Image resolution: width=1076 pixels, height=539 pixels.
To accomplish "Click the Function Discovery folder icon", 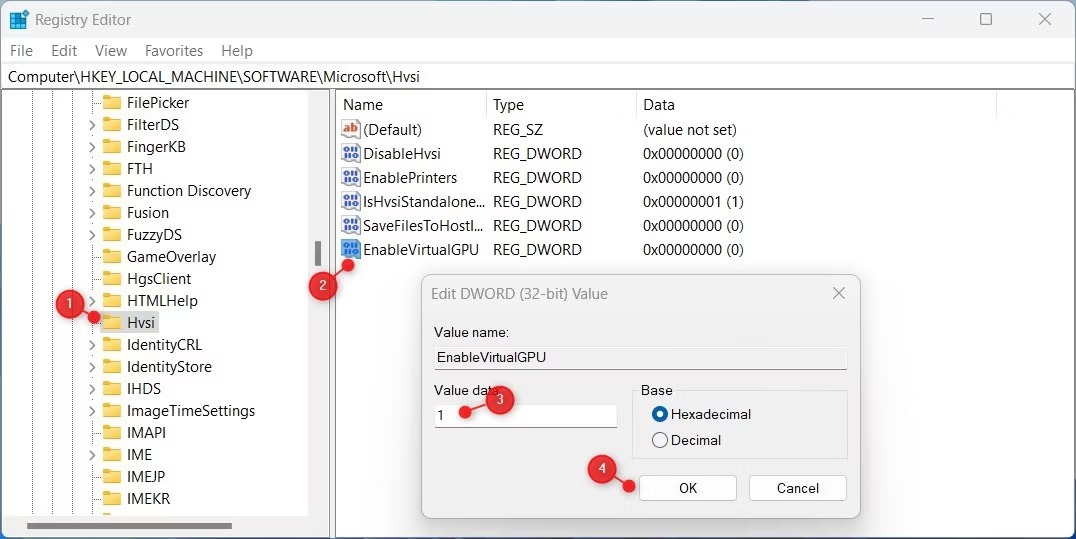I will tap(112, 190).
